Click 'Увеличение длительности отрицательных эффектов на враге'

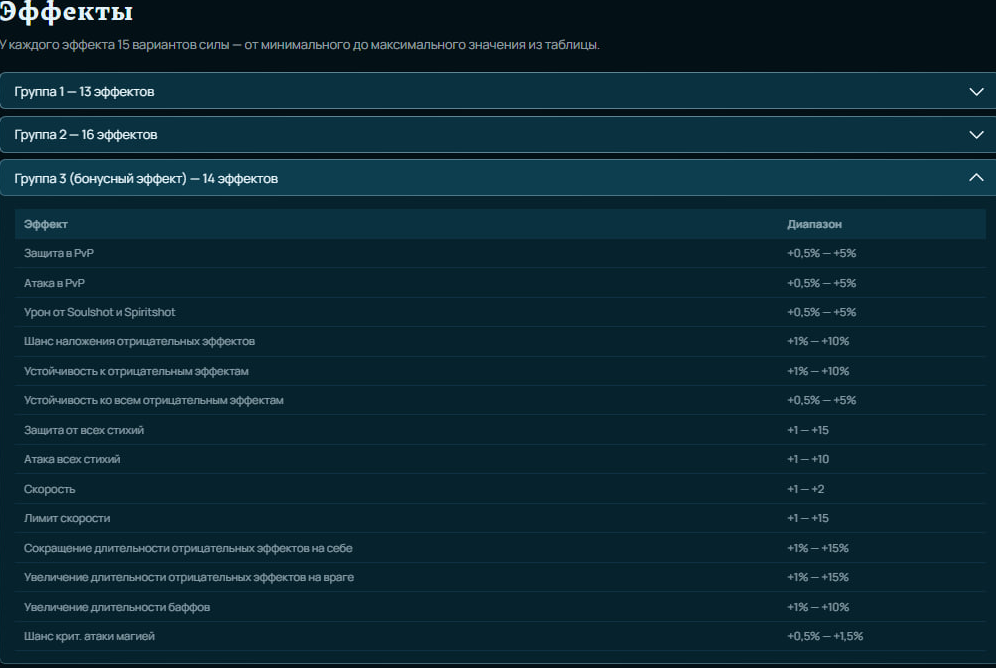[x=189, y=577]
